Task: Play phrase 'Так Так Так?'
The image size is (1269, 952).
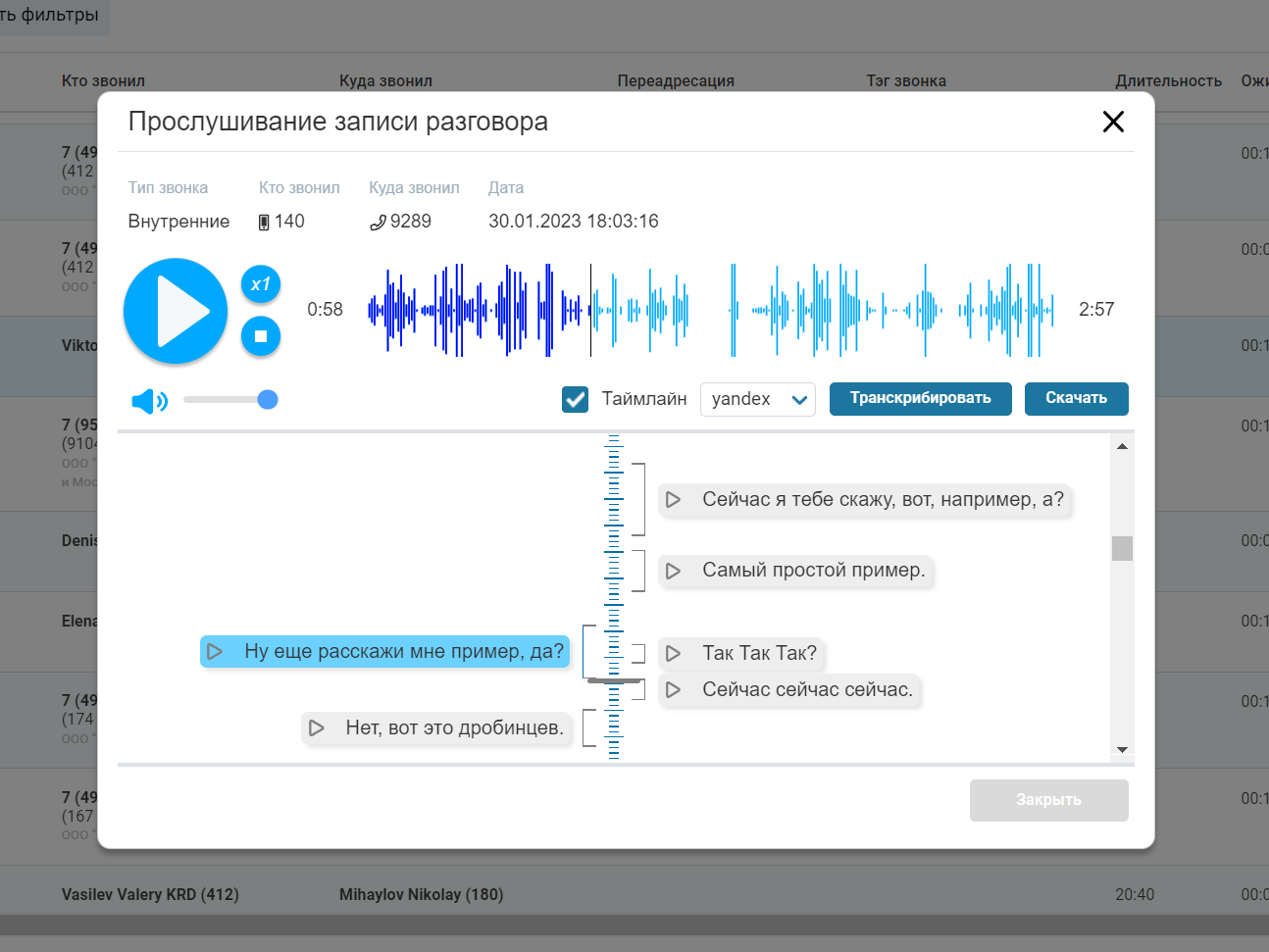Action: [674, 653]
